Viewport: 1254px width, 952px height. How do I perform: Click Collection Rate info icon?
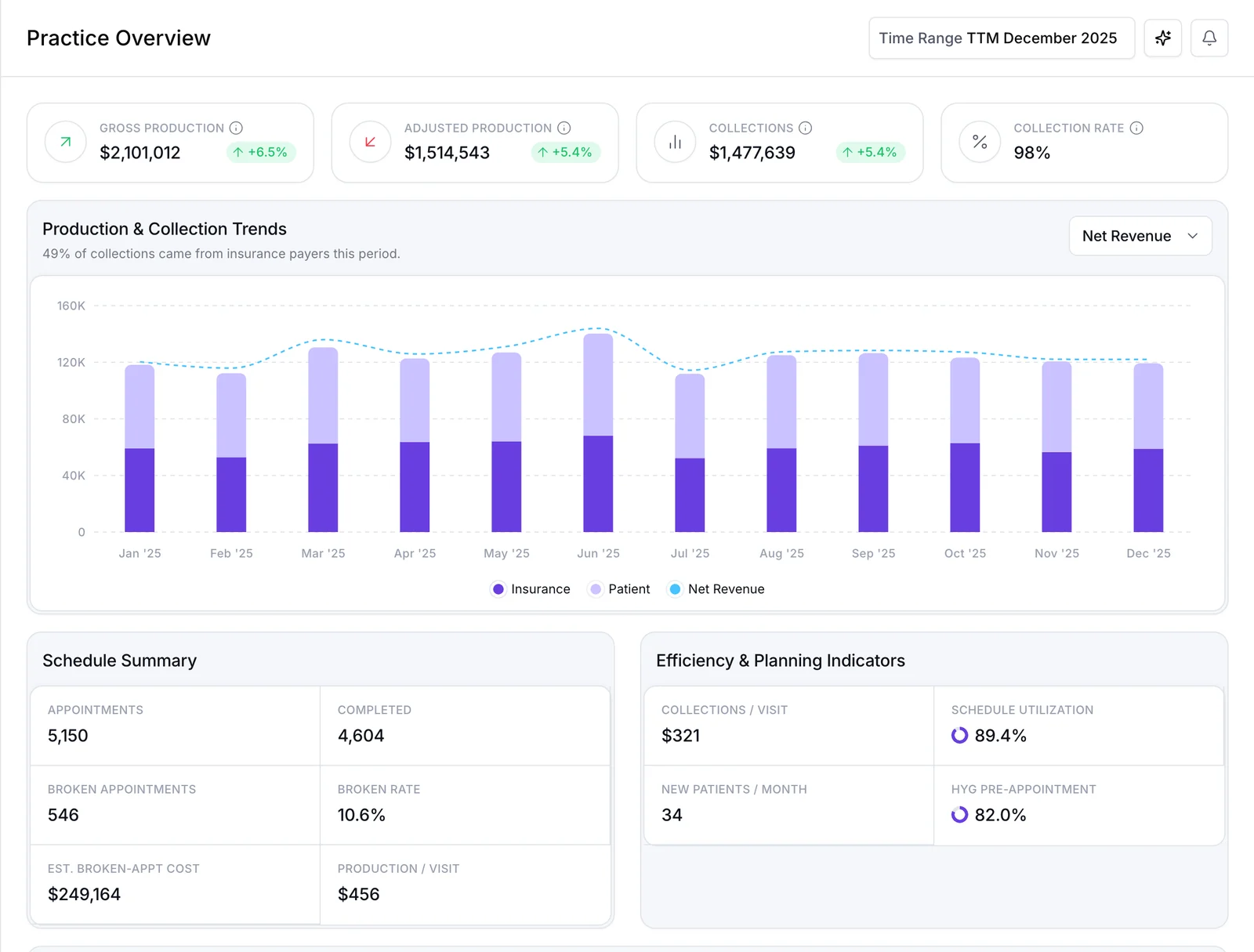point(1136,128)
